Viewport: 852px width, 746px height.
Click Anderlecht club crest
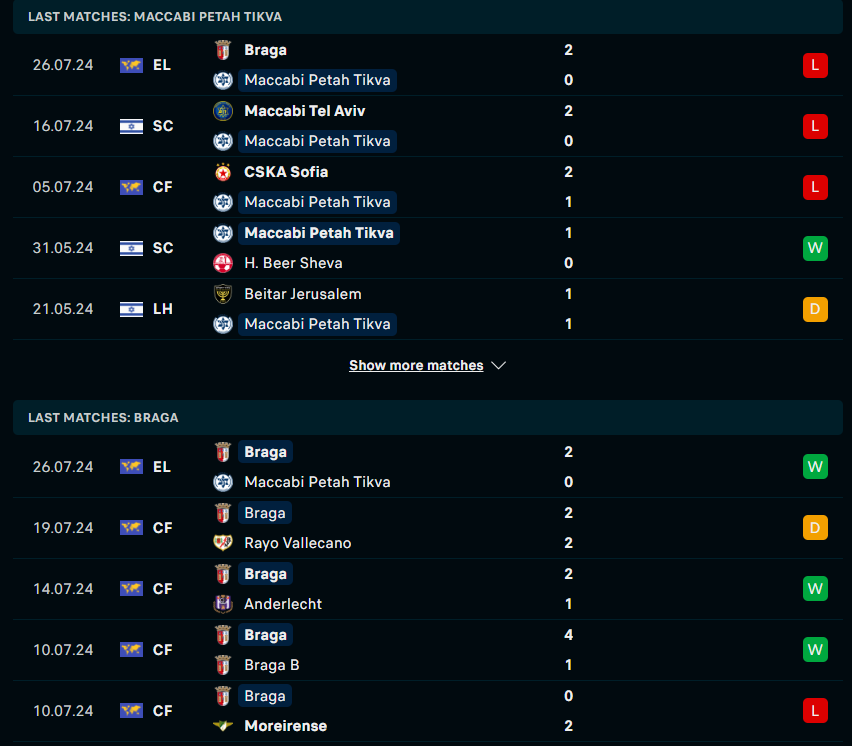pyautogui.click(x=223, y=604)
